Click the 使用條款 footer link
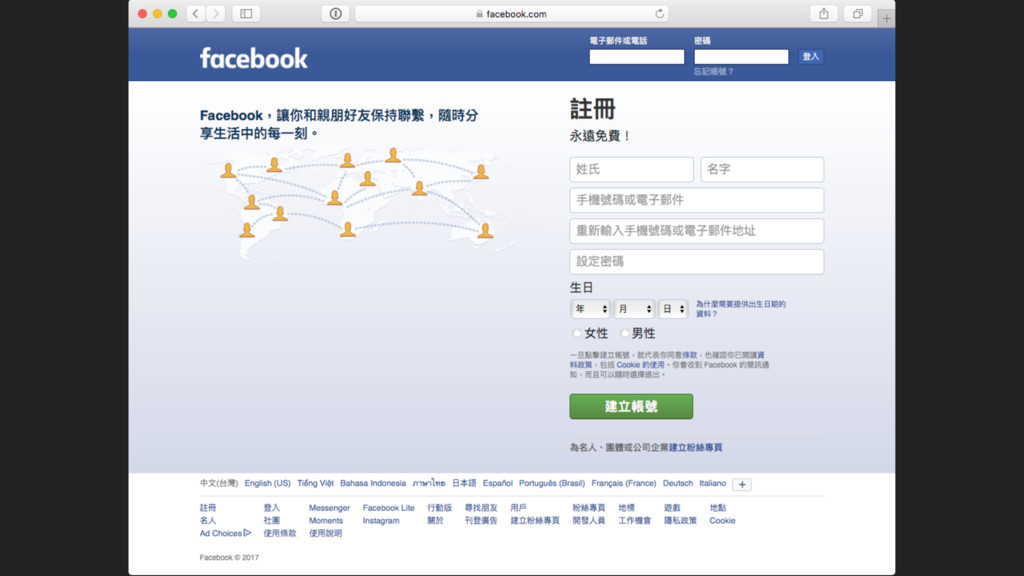Image resolution: width=1024 pixels, height=576 pixels. [x=280, y=533]
